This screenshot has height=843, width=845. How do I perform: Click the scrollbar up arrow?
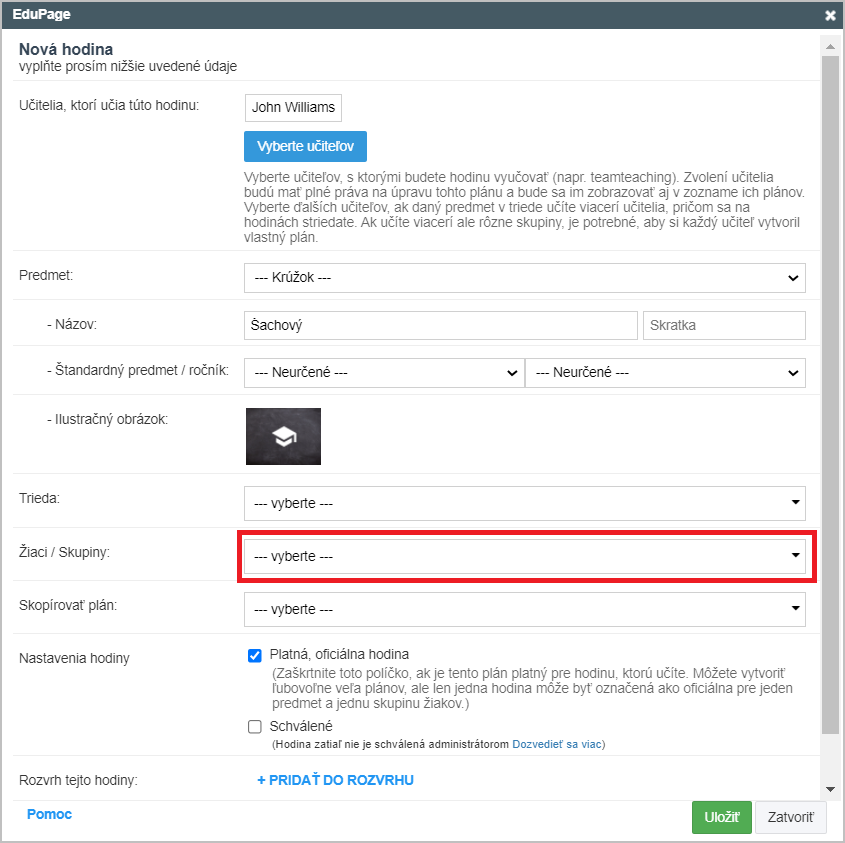tap(830, 47)
